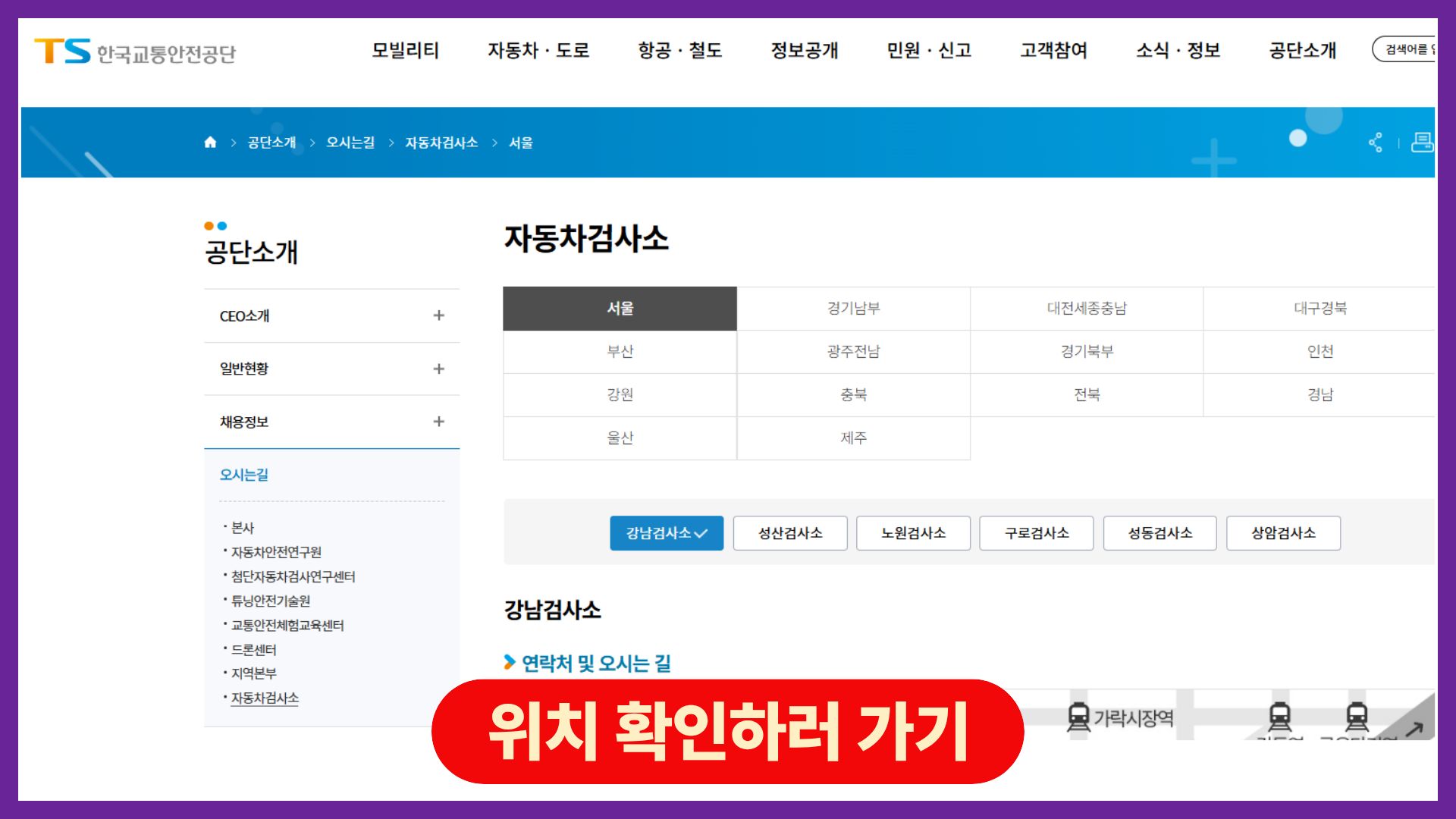
Task: Click the home icon in breadcrumb
Action: [210, 143]
